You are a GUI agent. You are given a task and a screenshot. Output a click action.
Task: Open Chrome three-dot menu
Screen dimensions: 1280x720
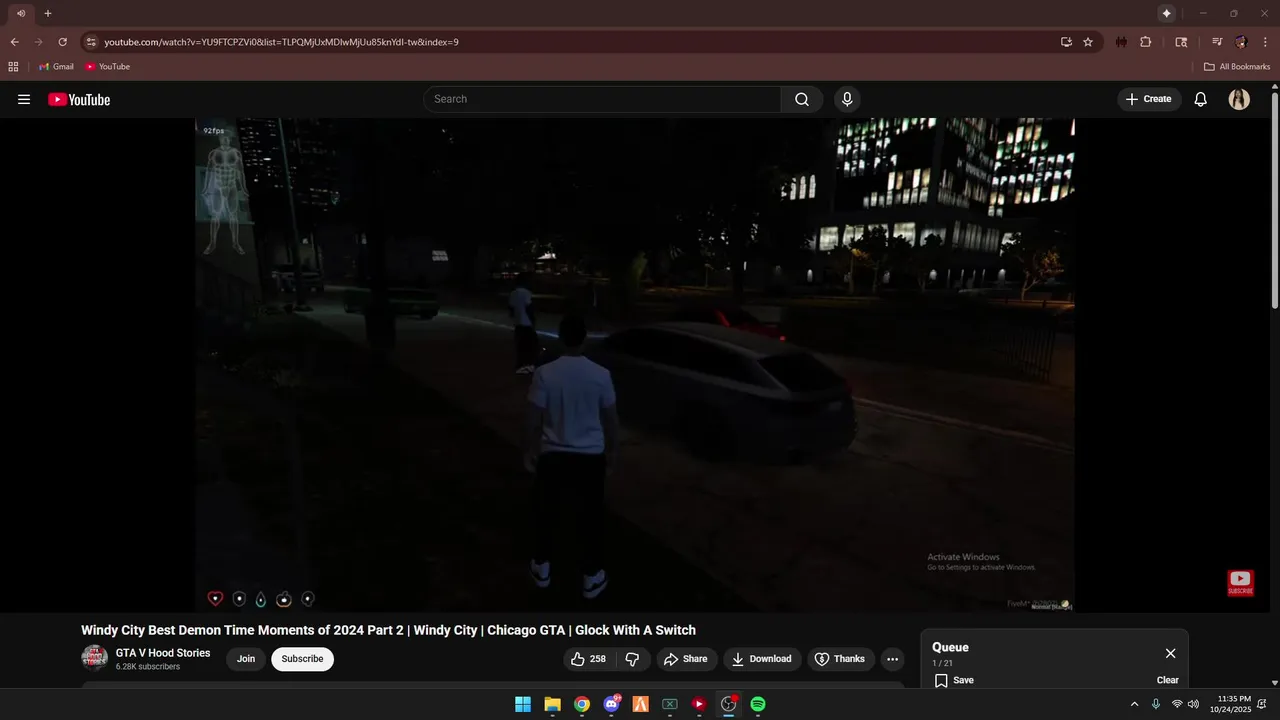[x=1264, y=42]
